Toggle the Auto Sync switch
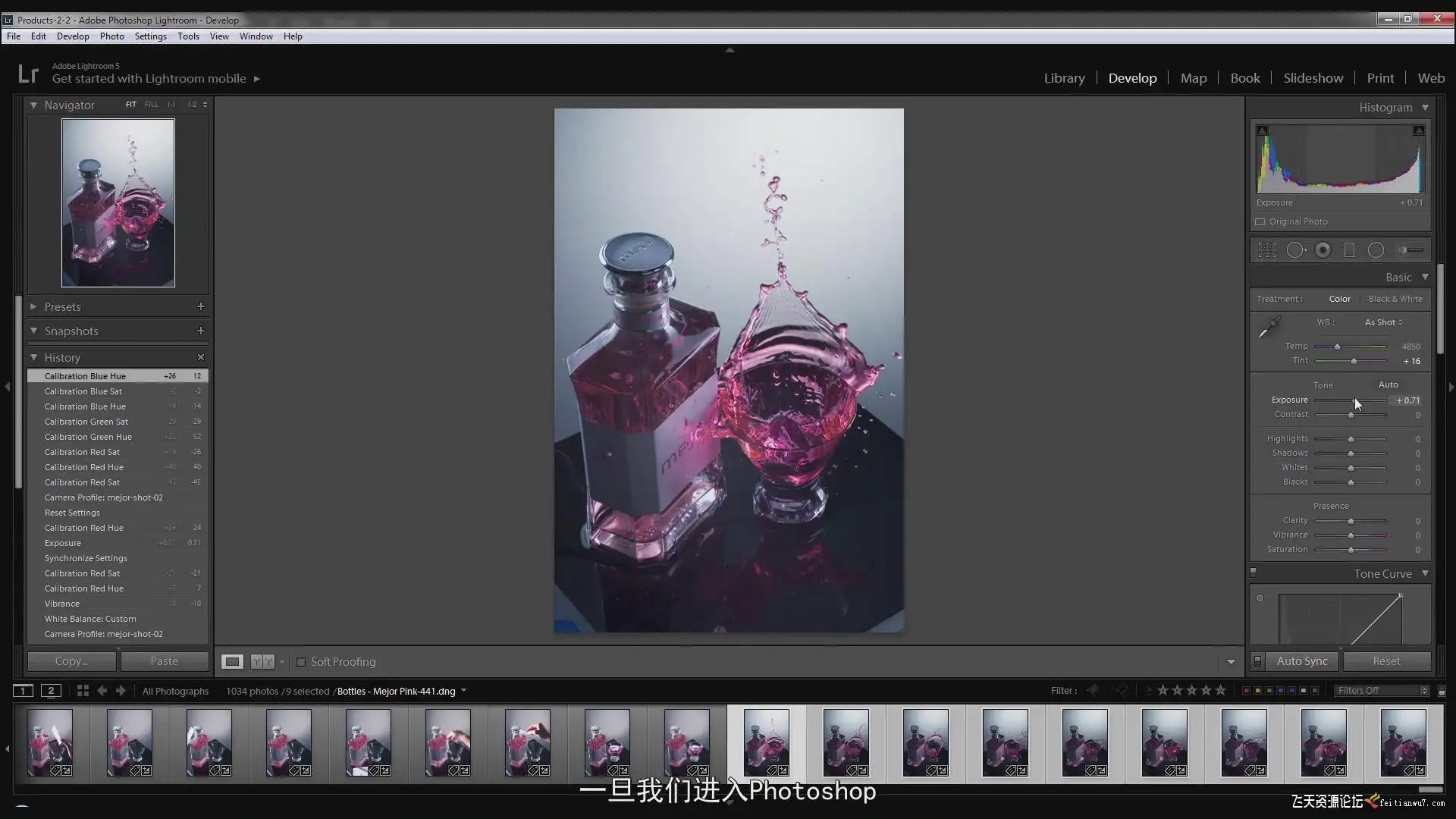1456x819 pixels. tap(1257, 661)
